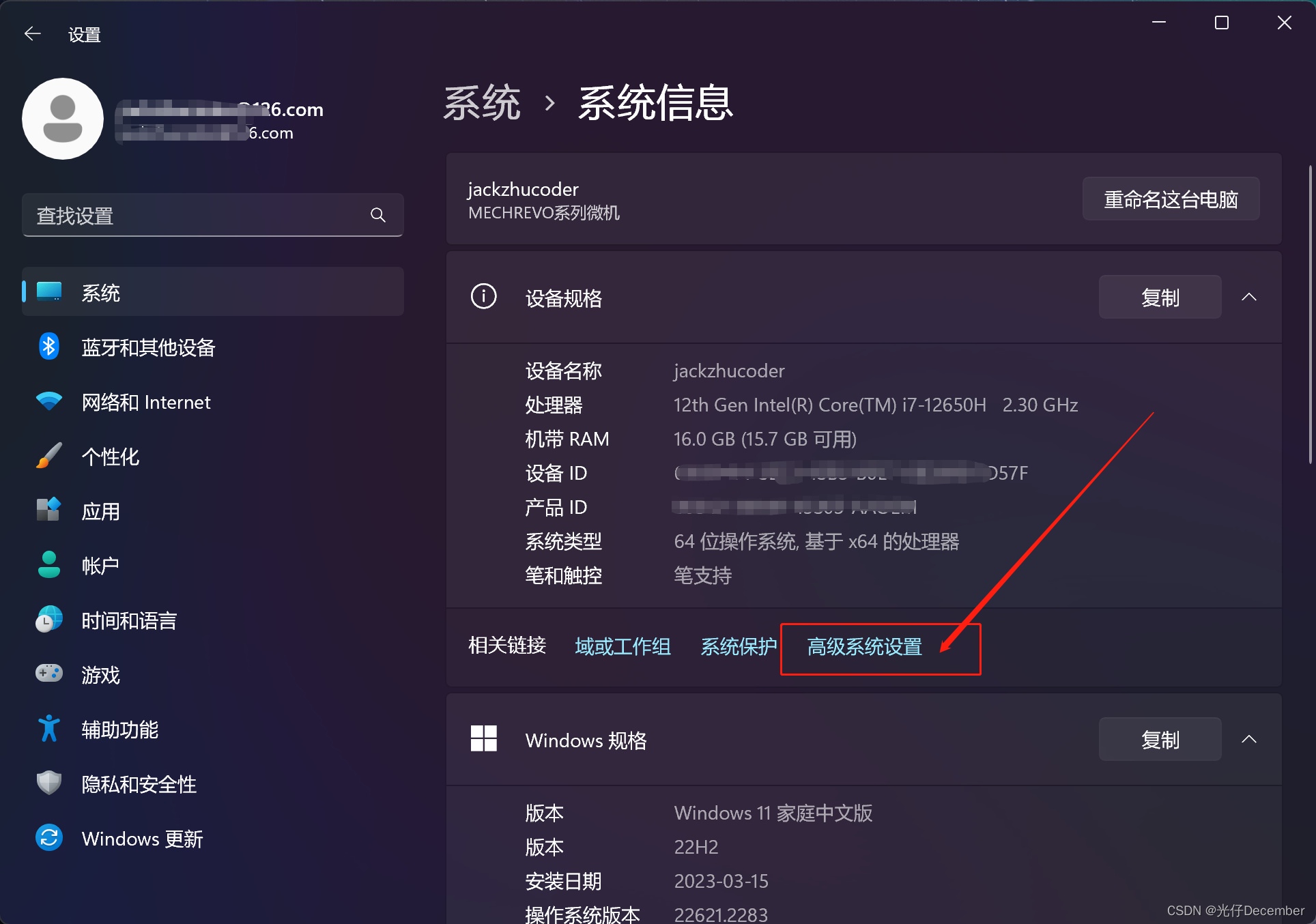Click the game controller icon
1316x924 pixels.
[x=48, y=674]
